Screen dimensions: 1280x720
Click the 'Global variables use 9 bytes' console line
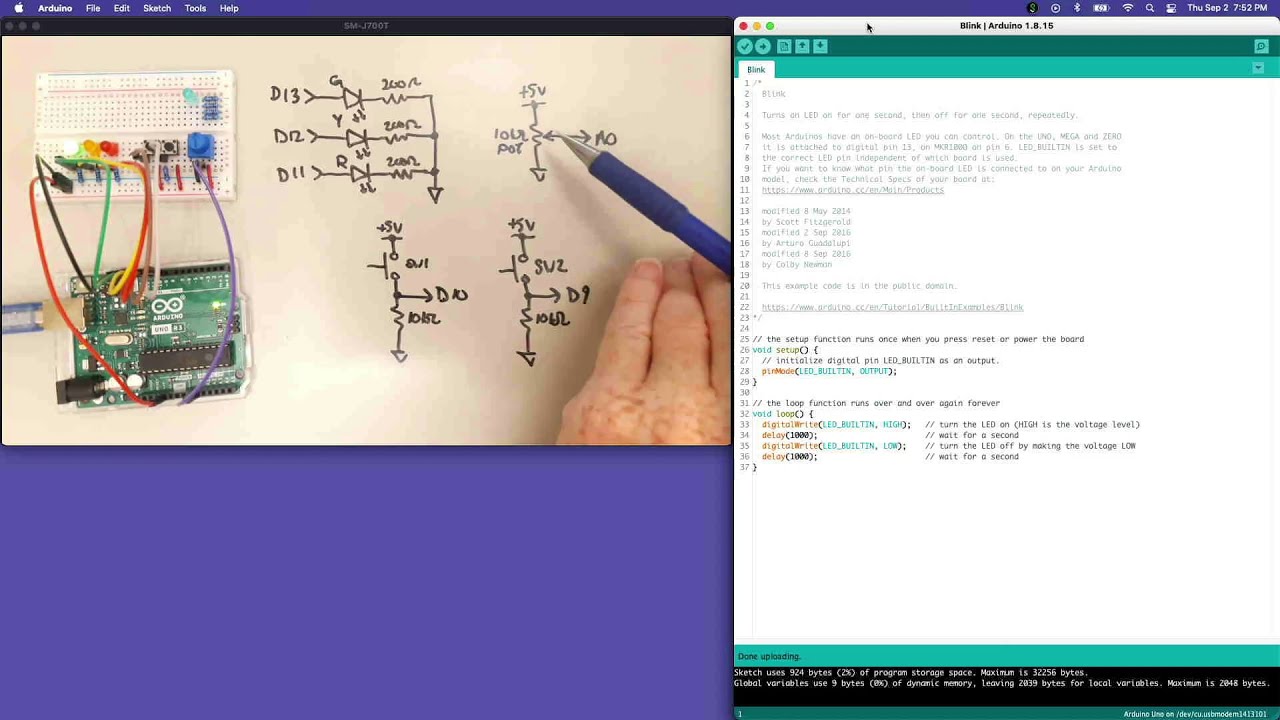[1001, 684]
